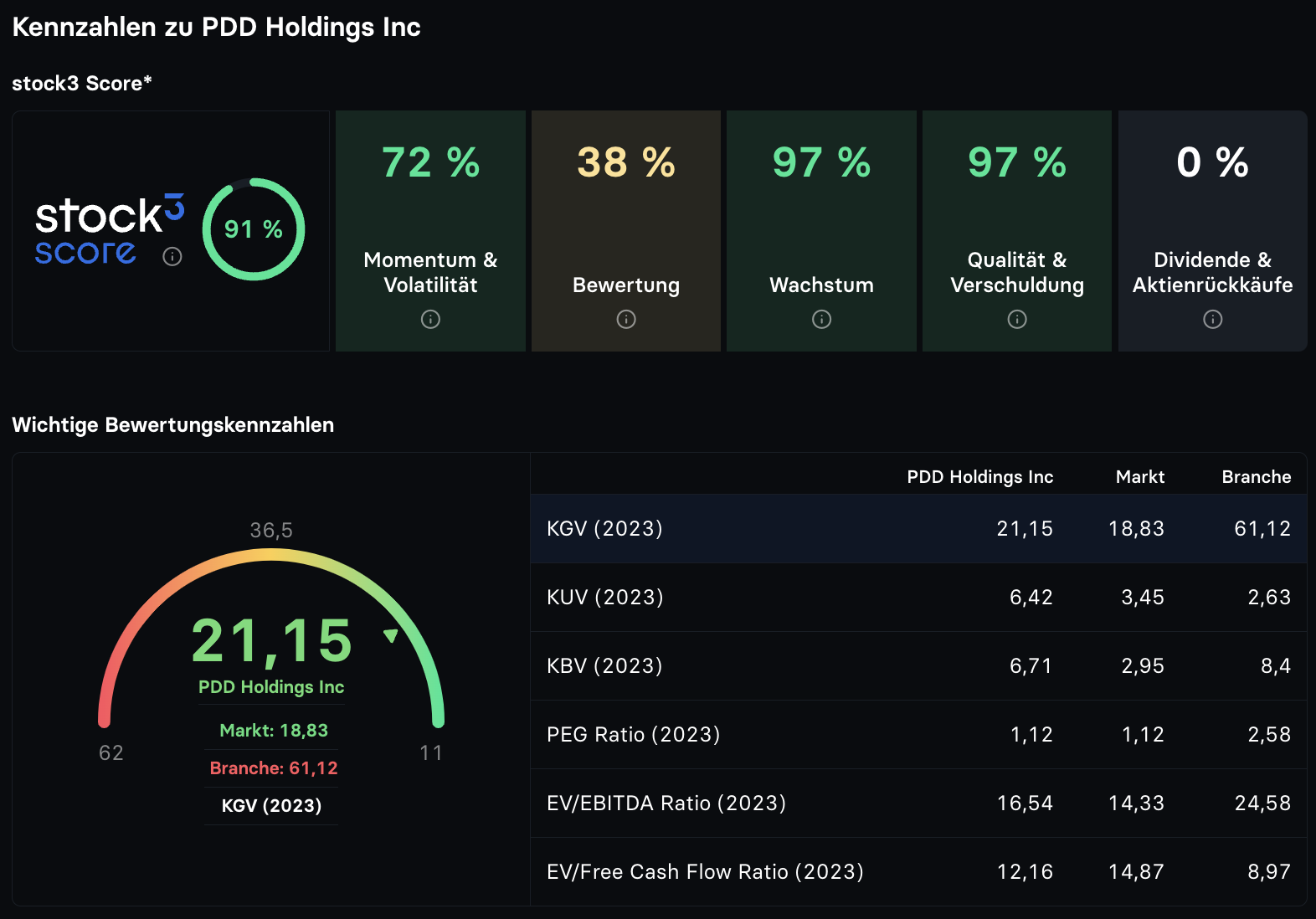The width and height of the screenshot is (1316, 919).
Task: Click the stock3 score logo
Action: pos(109,229)
